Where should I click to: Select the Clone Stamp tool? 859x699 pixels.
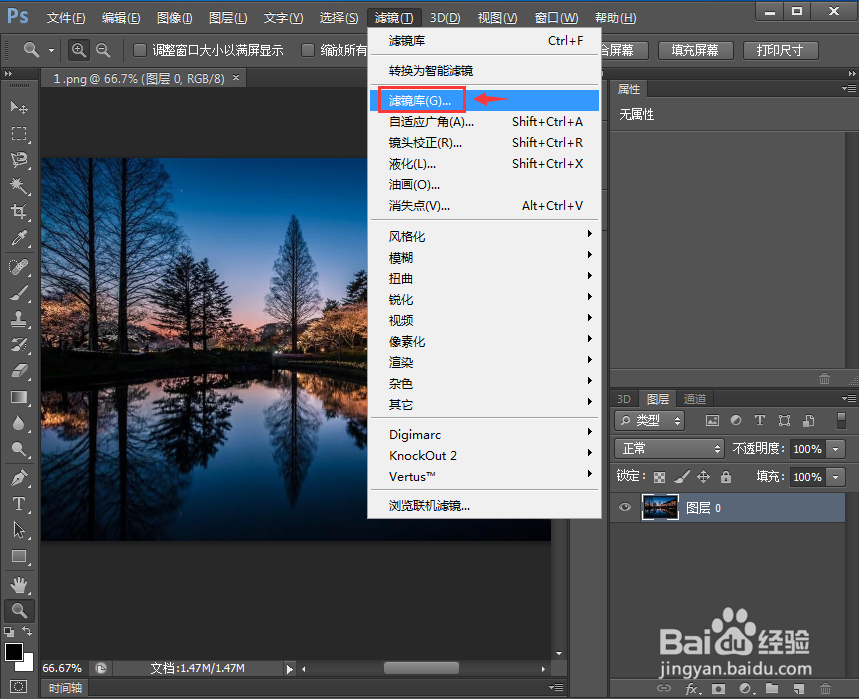pos(19,319)
